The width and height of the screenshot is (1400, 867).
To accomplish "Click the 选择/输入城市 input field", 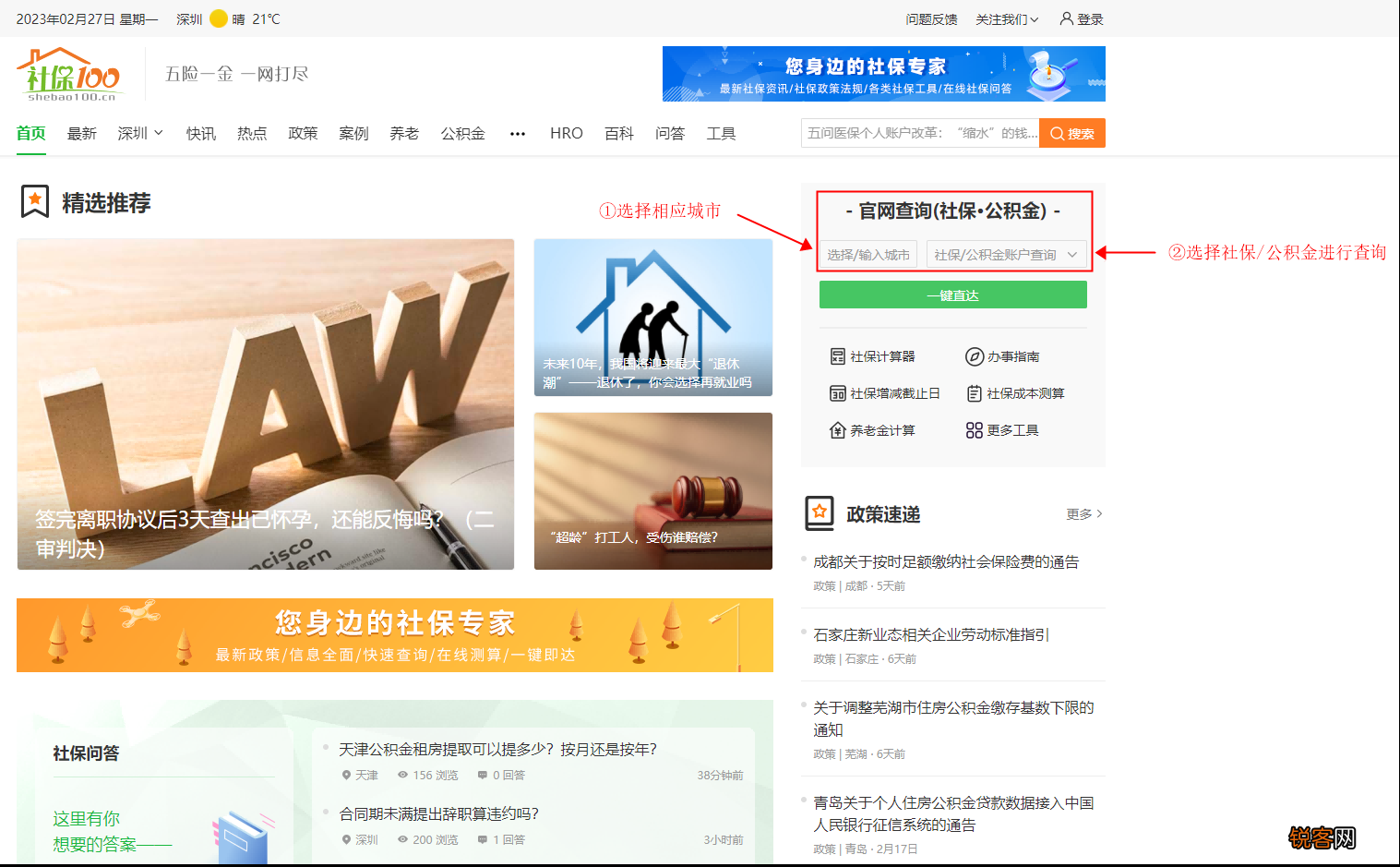I will point(867,254).
